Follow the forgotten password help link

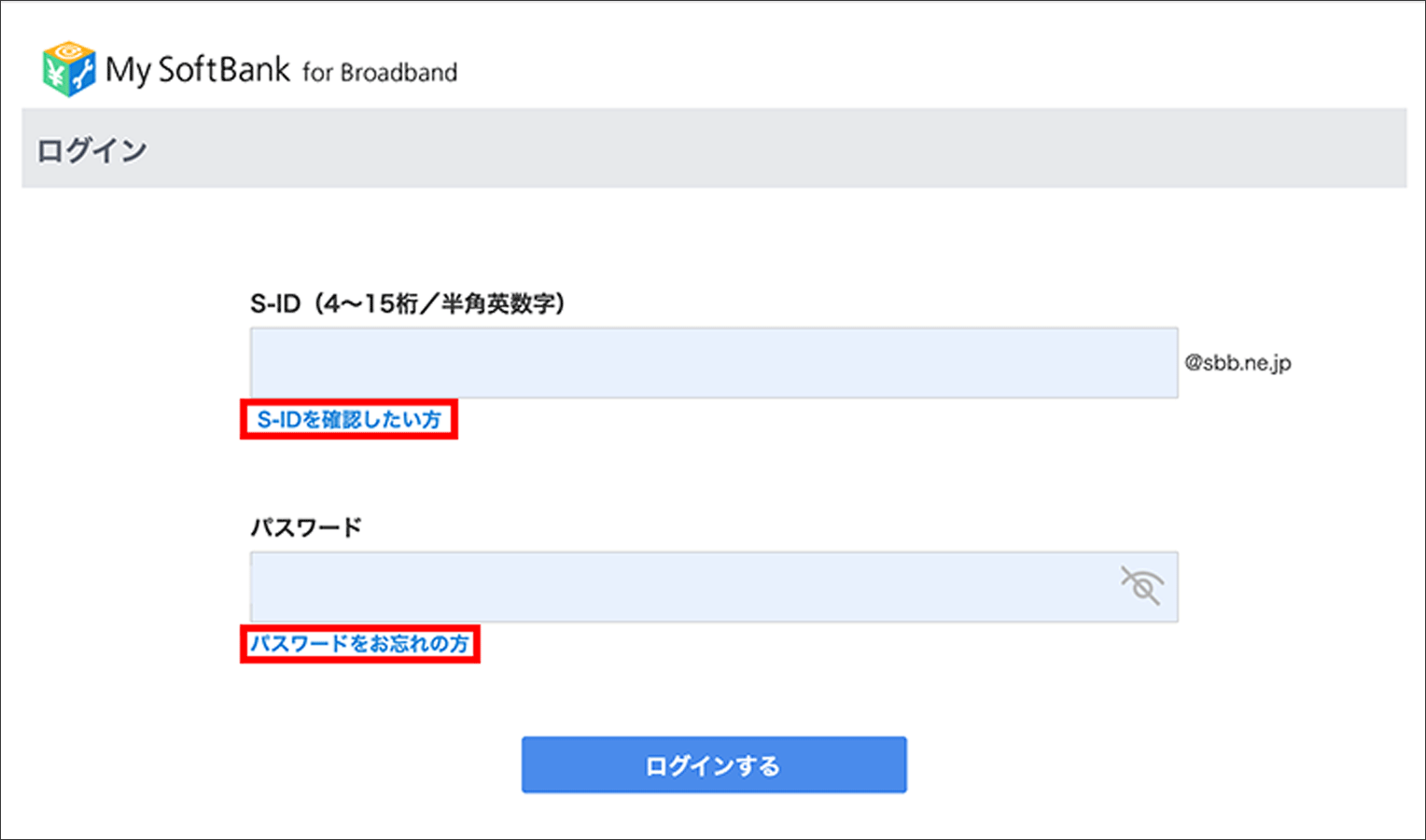tap(359, 644)
